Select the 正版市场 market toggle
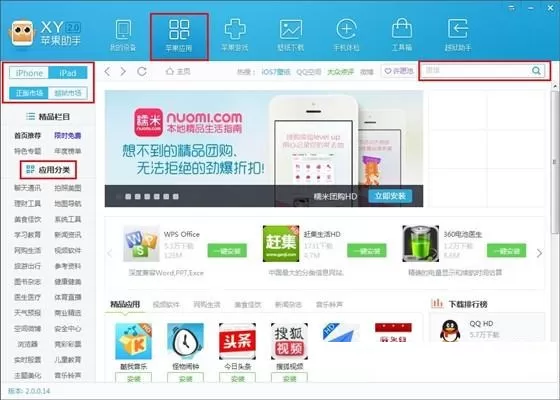 pyautogui.click(x=29, y=93)
